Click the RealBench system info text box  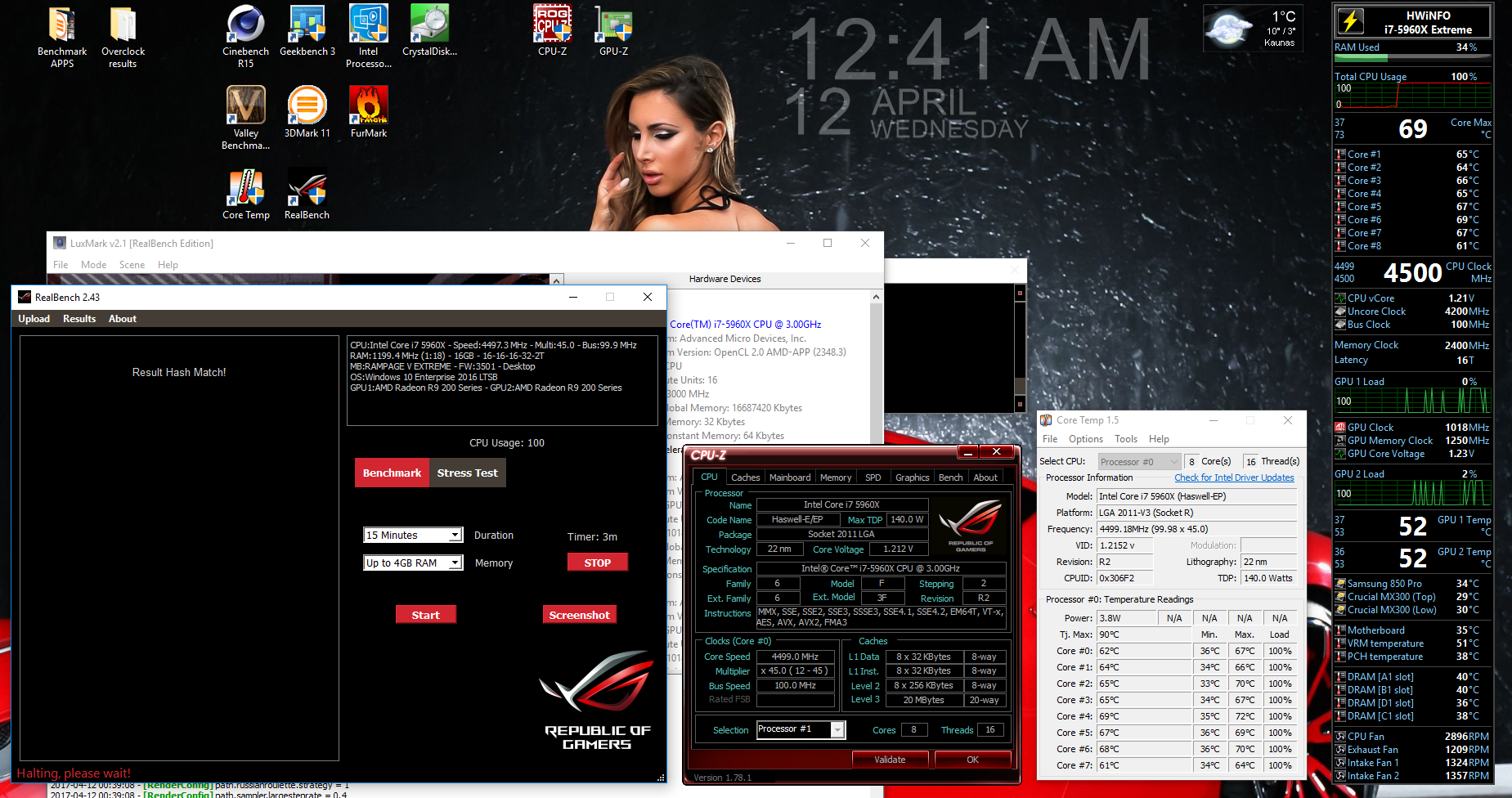(x=502, y=380)
